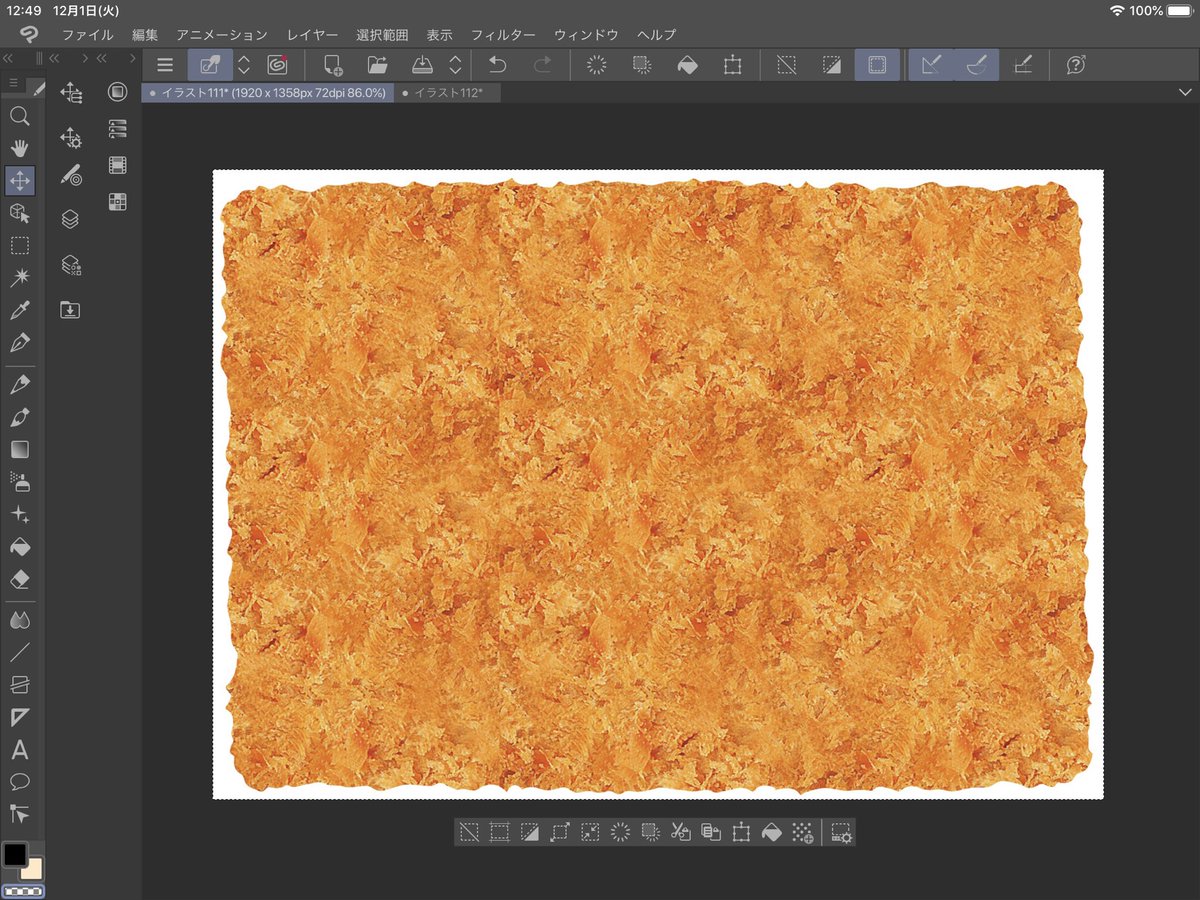
Task: Open the hamburger menu in command bar
Action: tap(165, 66)
